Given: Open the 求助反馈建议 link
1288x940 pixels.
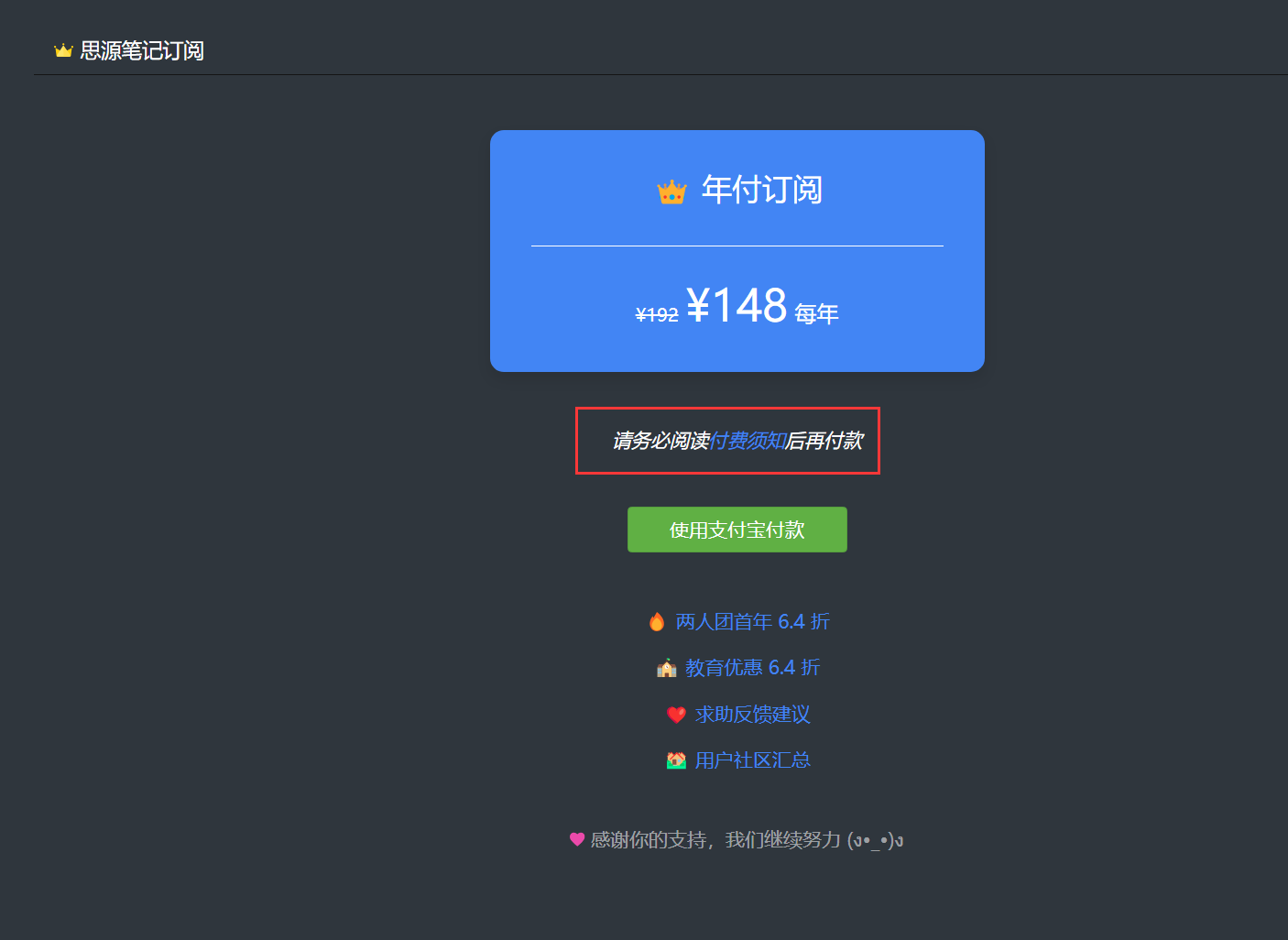Looking at the screenshot, I should (x=753, y=715).
